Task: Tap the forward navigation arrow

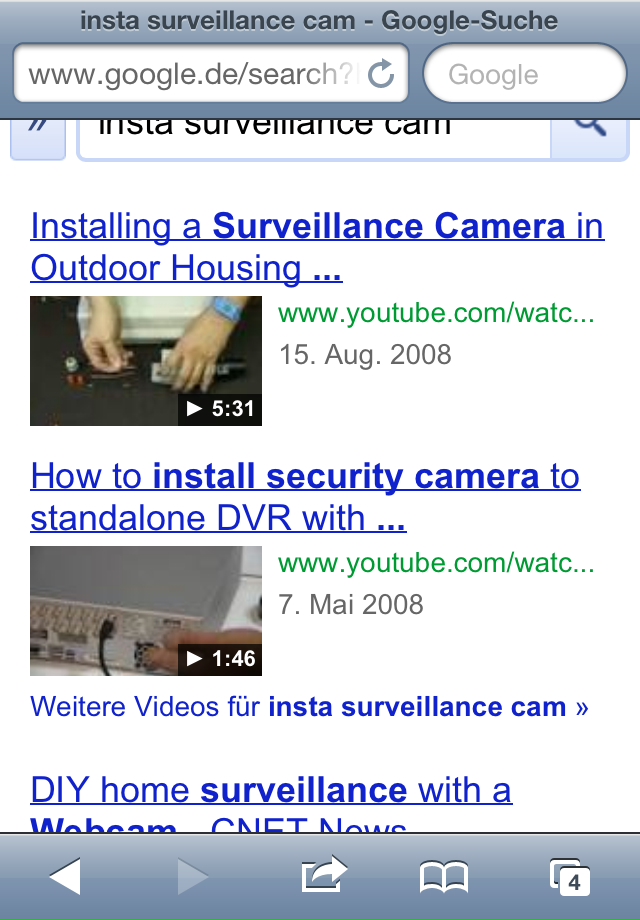Action: point(193,876)
